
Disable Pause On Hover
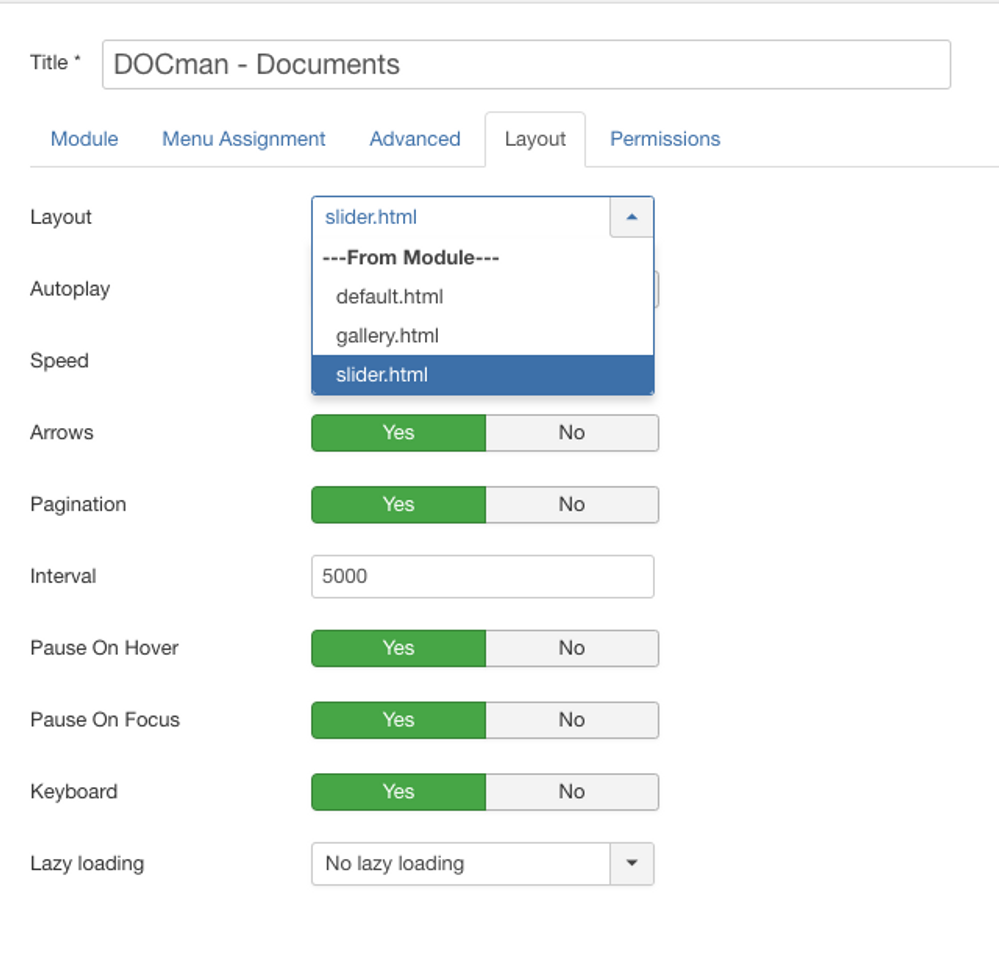point(571,648)
